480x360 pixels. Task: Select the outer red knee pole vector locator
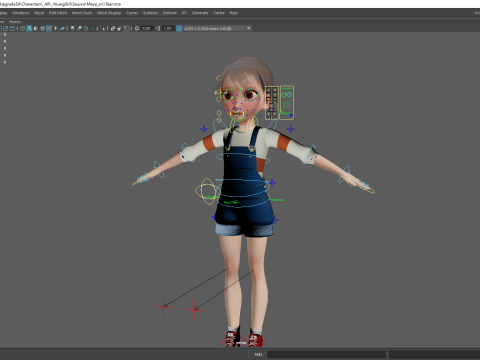point(164,306)
